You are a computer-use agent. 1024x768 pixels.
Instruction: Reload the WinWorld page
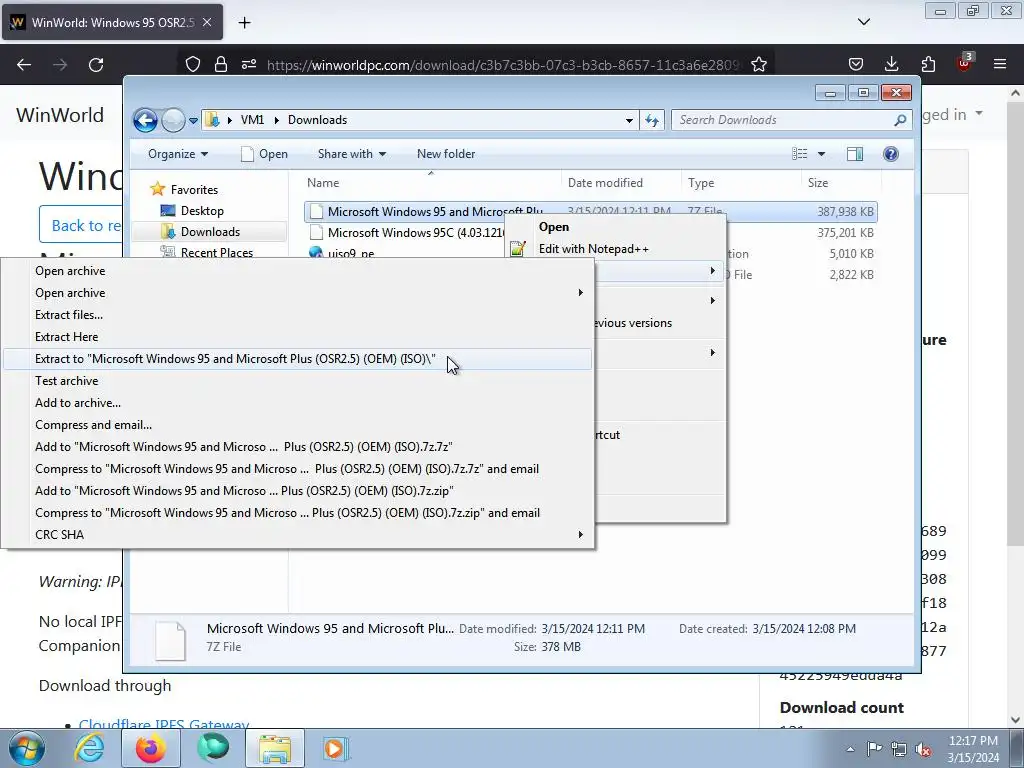pos(96,64)
